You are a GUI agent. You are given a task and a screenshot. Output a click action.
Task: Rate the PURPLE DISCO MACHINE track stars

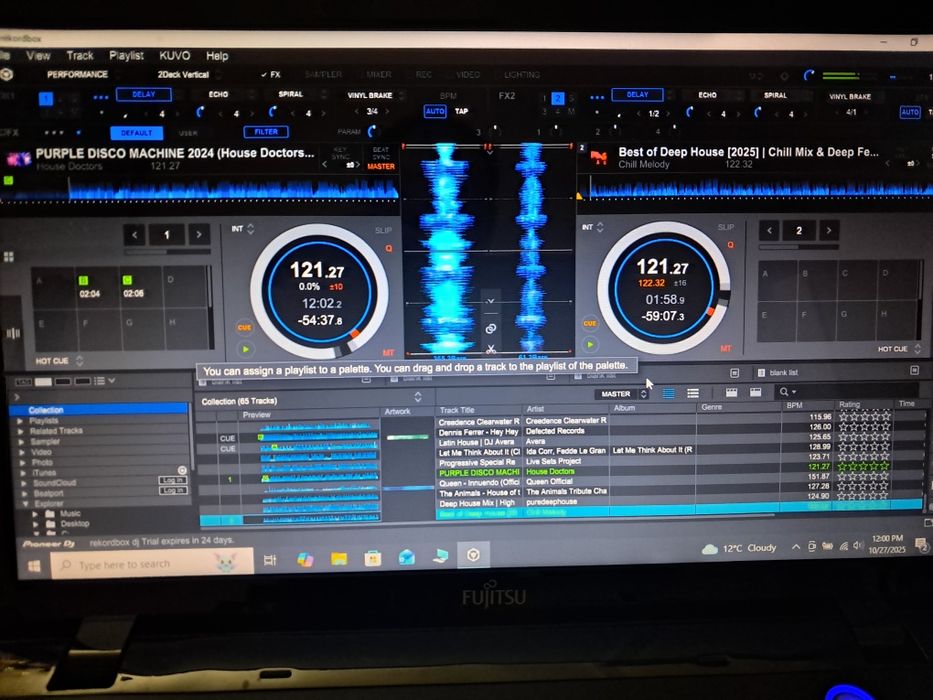click(x=864, y=466)
